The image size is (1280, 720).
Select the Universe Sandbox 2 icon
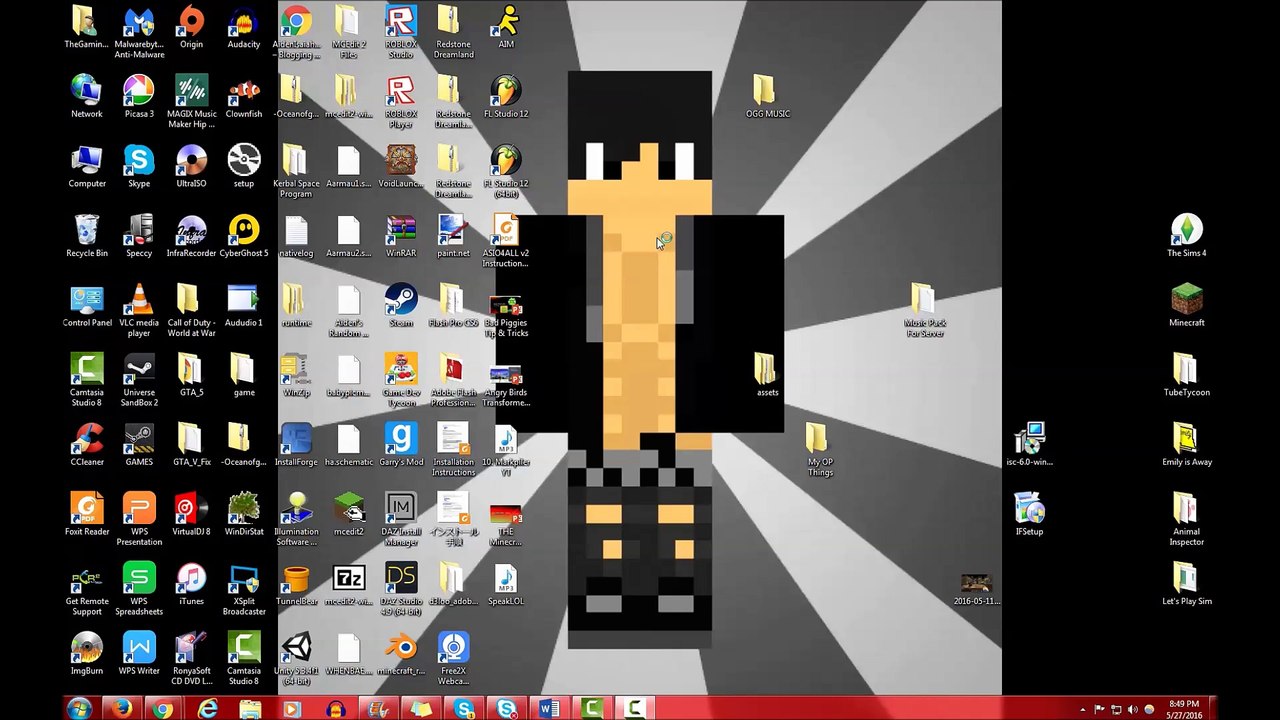coord(139,380)
